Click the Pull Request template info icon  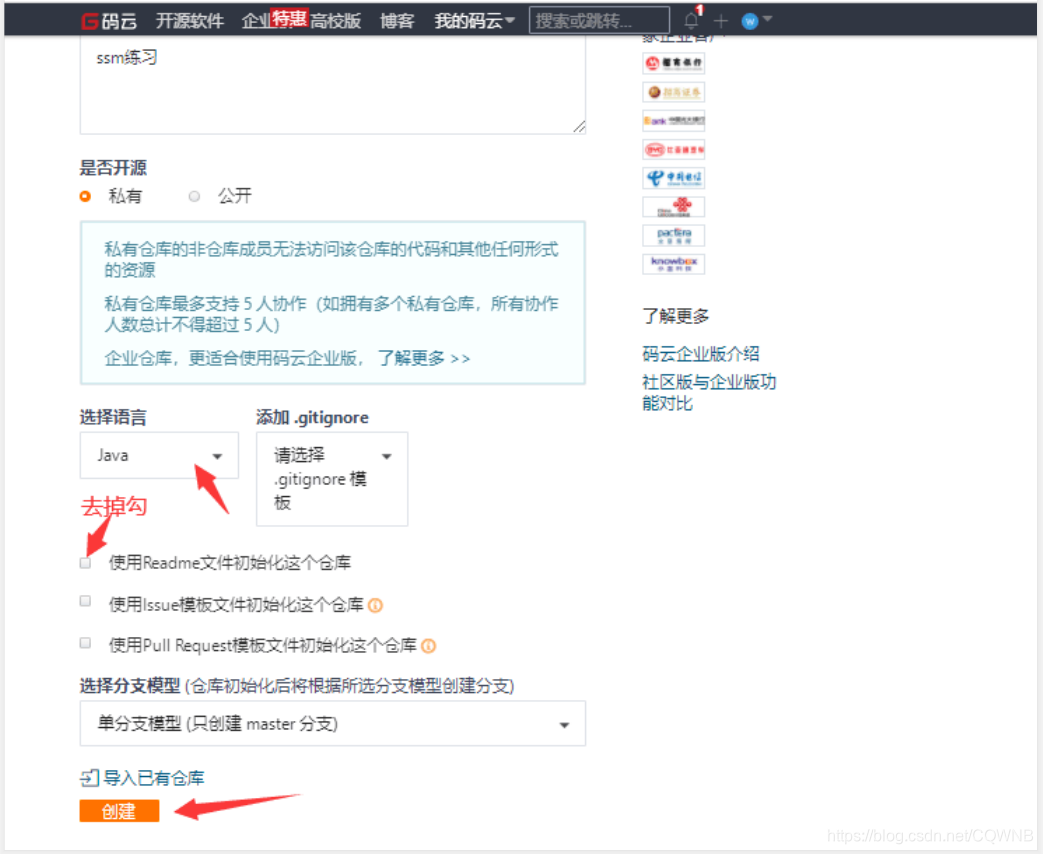pos(429,646)
